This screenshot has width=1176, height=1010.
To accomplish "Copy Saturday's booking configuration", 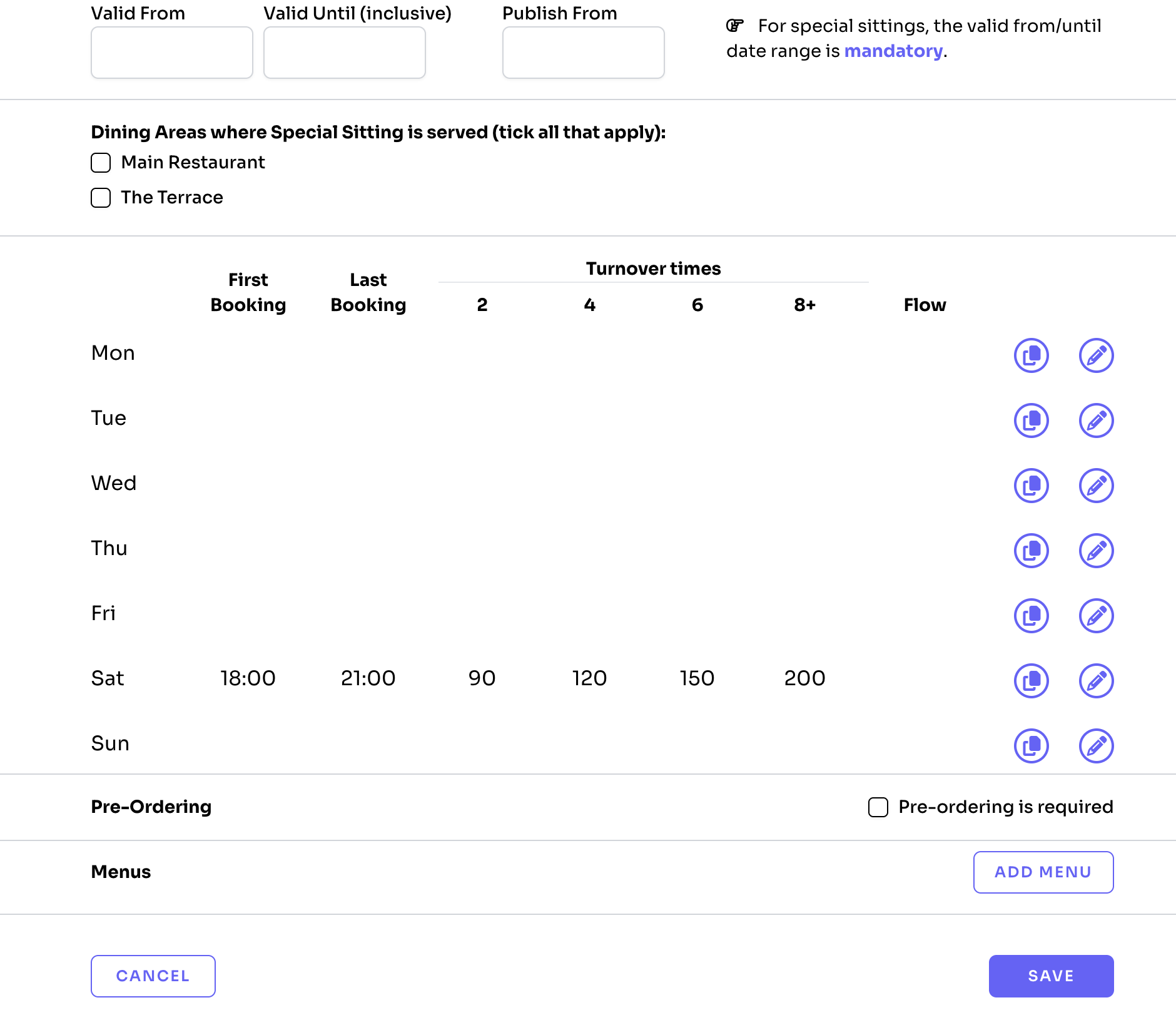I will click(1031, 681).
